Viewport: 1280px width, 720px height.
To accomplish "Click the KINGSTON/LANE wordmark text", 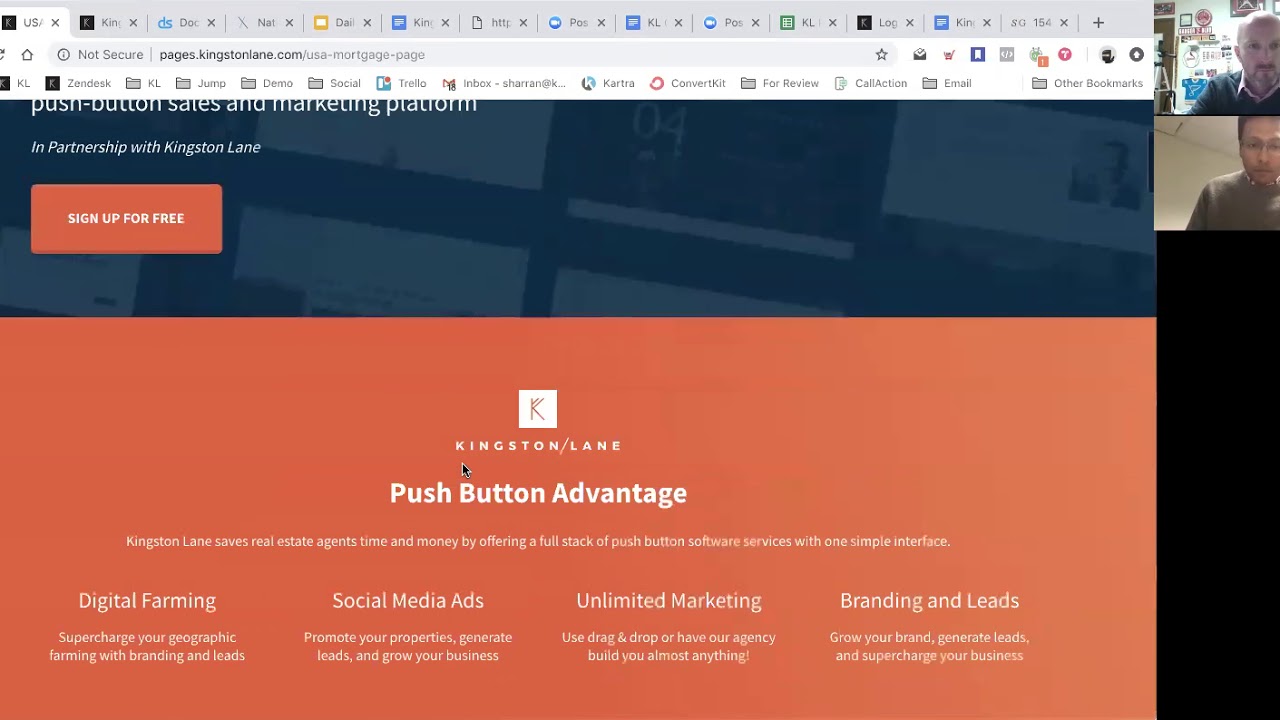I will (x=538, y=446).
